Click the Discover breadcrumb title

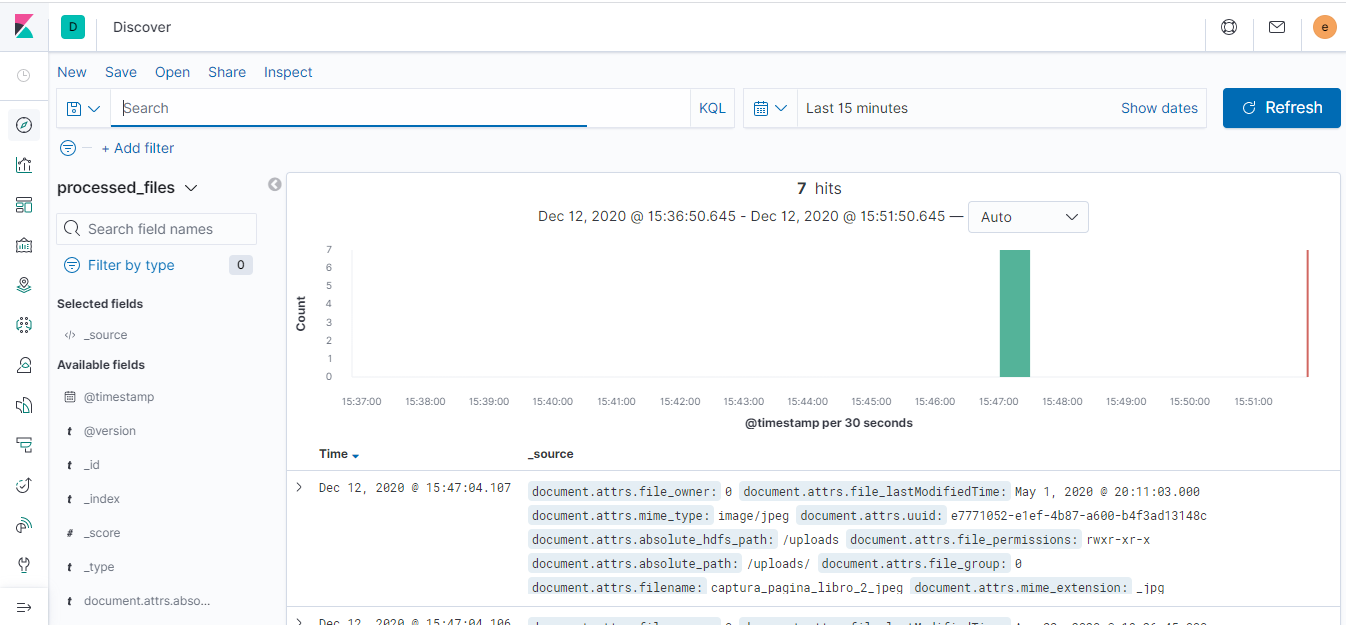coord(142,27)
